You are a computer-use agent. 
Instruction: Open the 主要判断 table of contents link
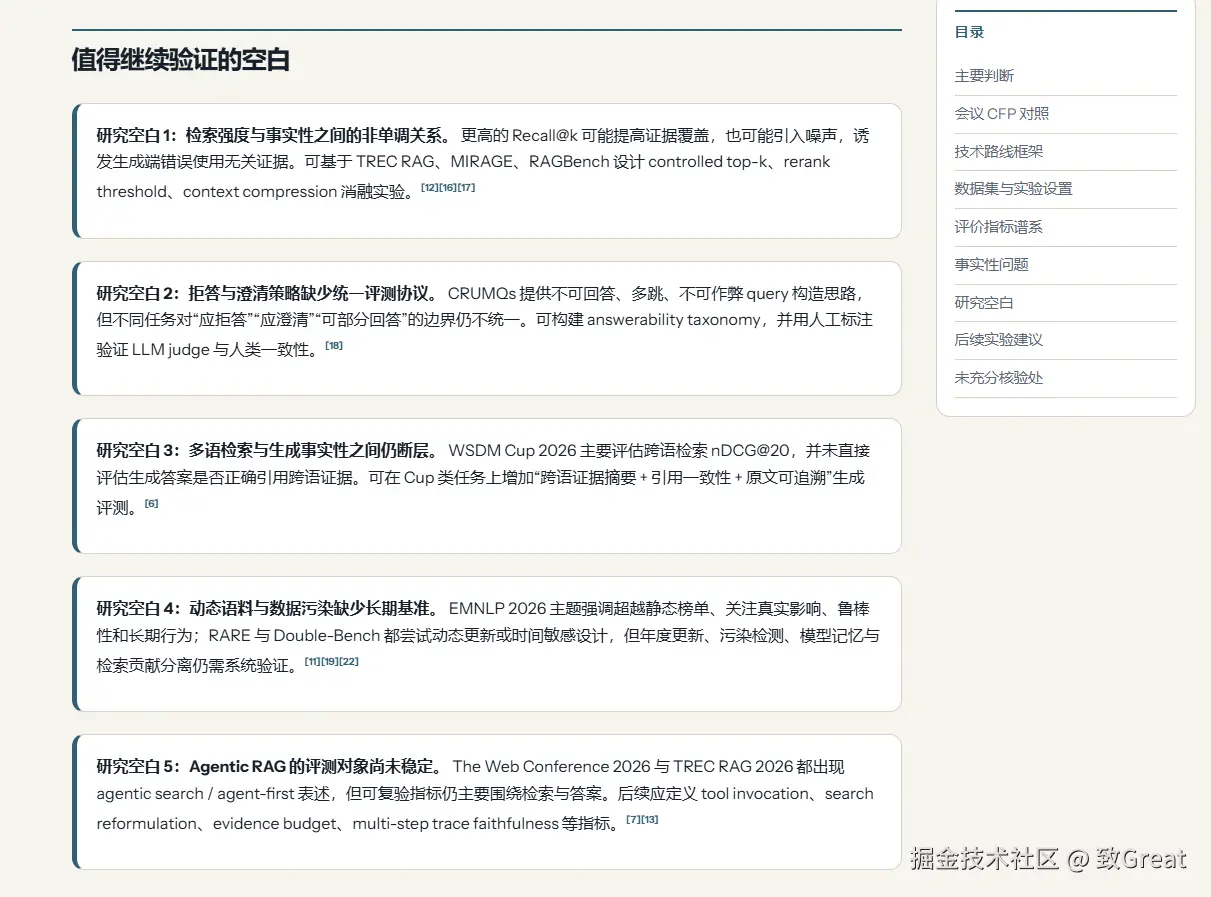(x=984, y=76)
